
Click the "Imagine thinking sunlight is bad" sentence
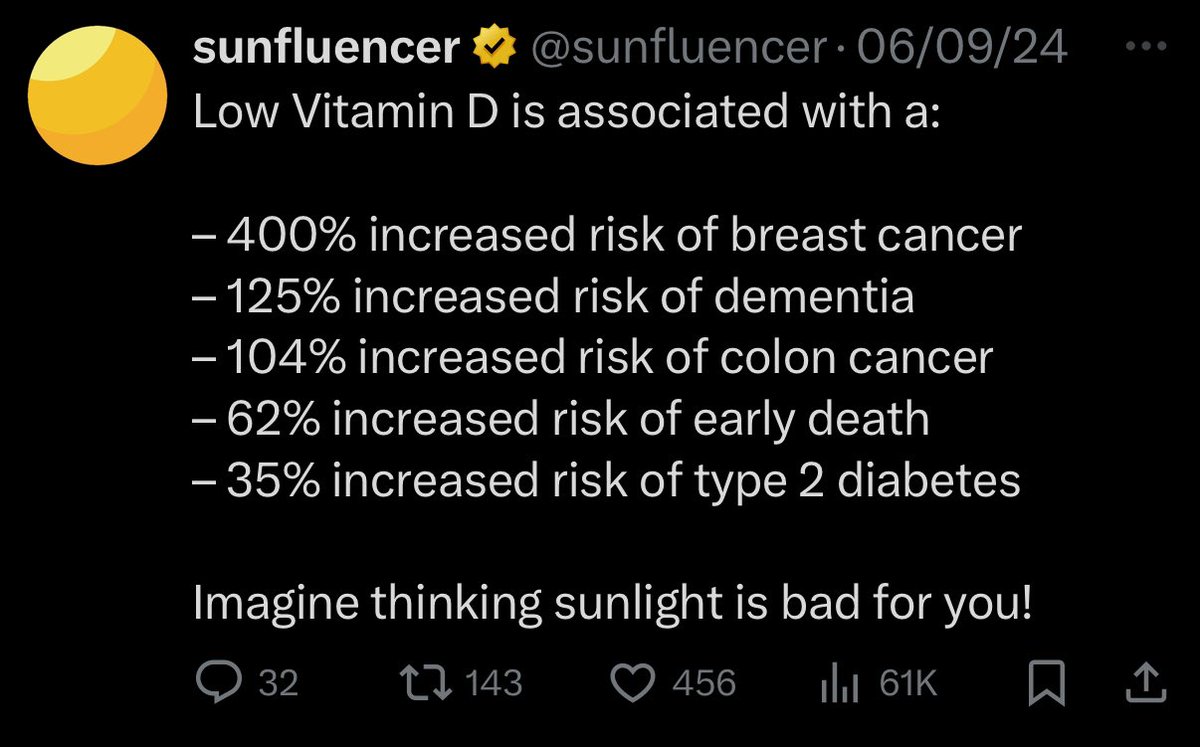(611, 602)
